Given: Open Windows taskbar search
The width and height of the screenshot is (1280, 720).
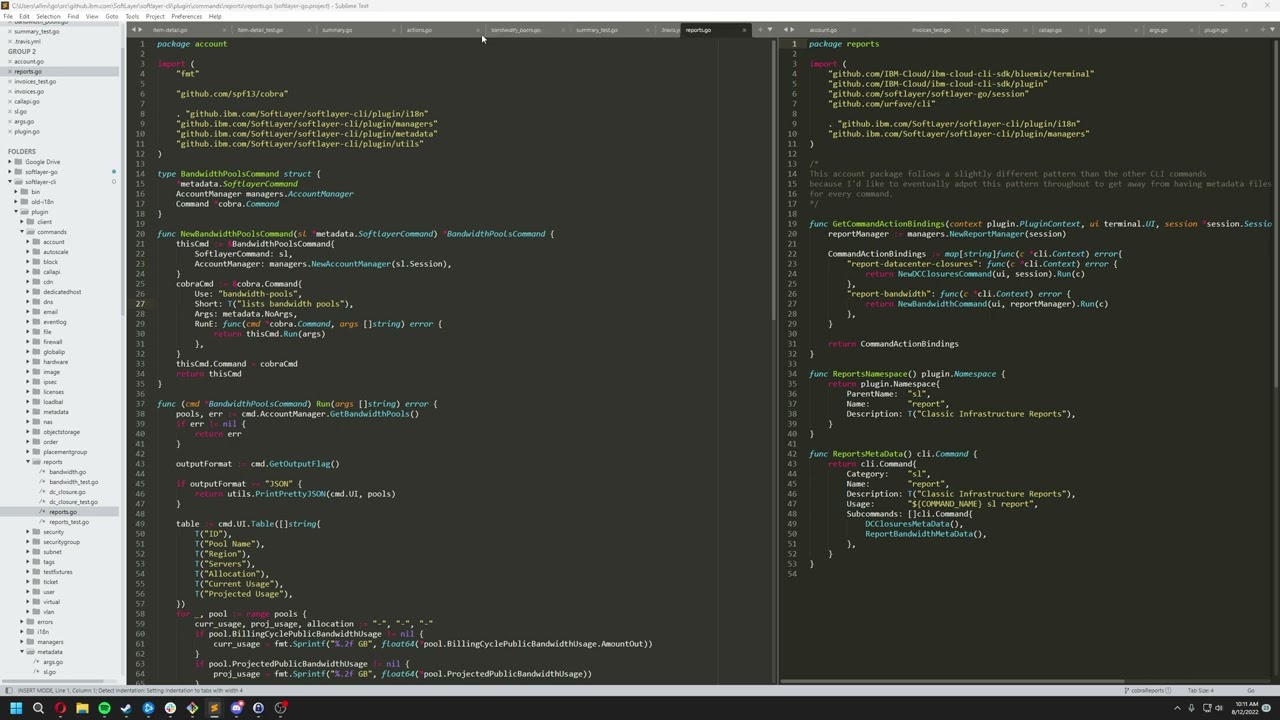Looking at the screenshot, I should [38, 708].
